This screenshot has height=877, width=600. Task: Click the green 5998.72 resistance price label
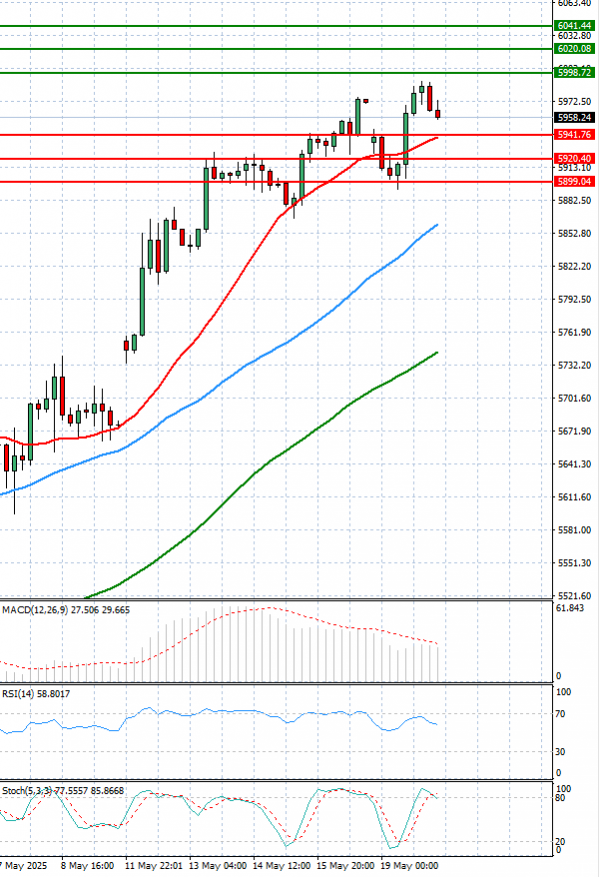[574, 73]
